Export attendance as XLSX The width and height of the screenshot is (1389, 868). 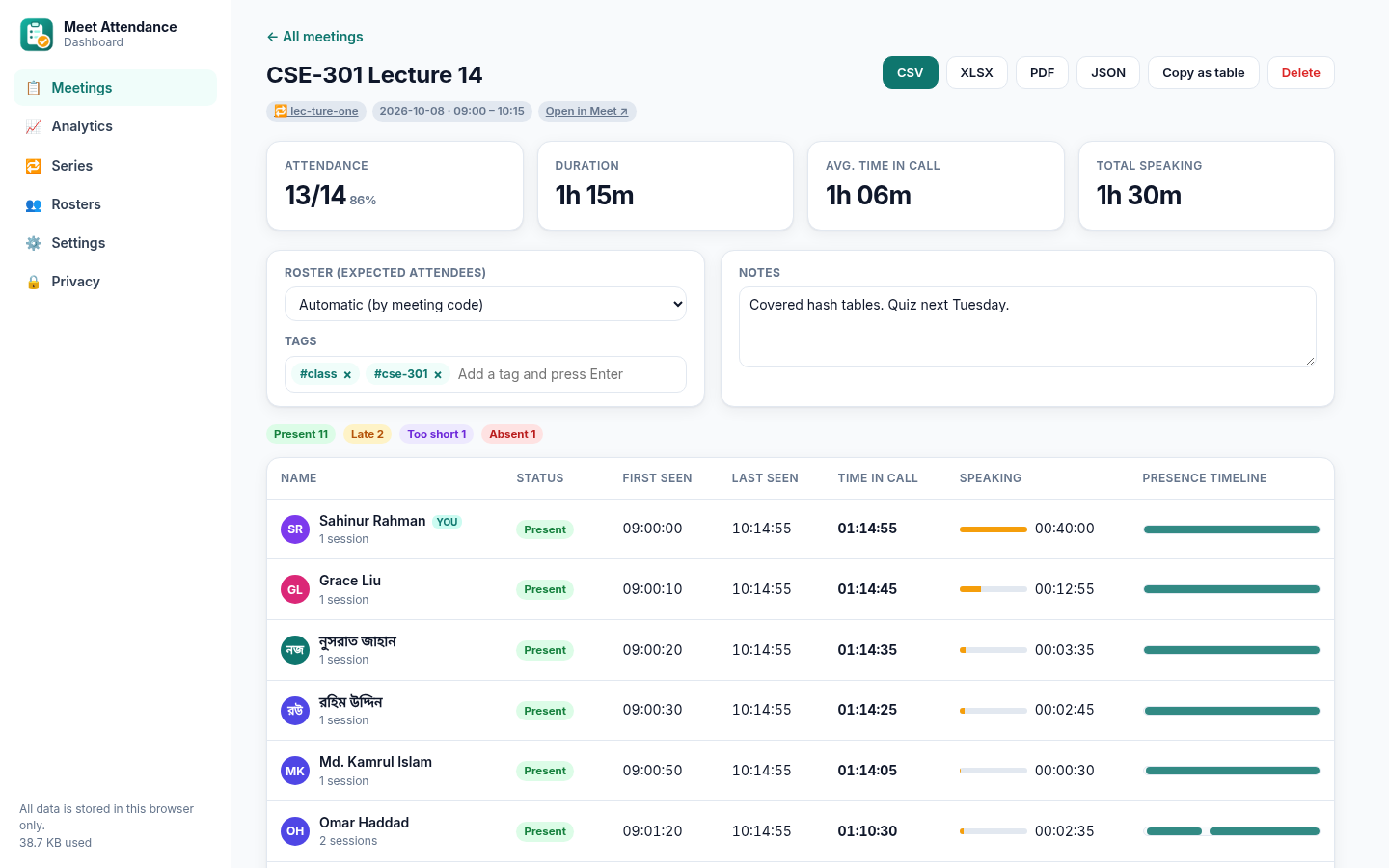(x=976, y=72)
